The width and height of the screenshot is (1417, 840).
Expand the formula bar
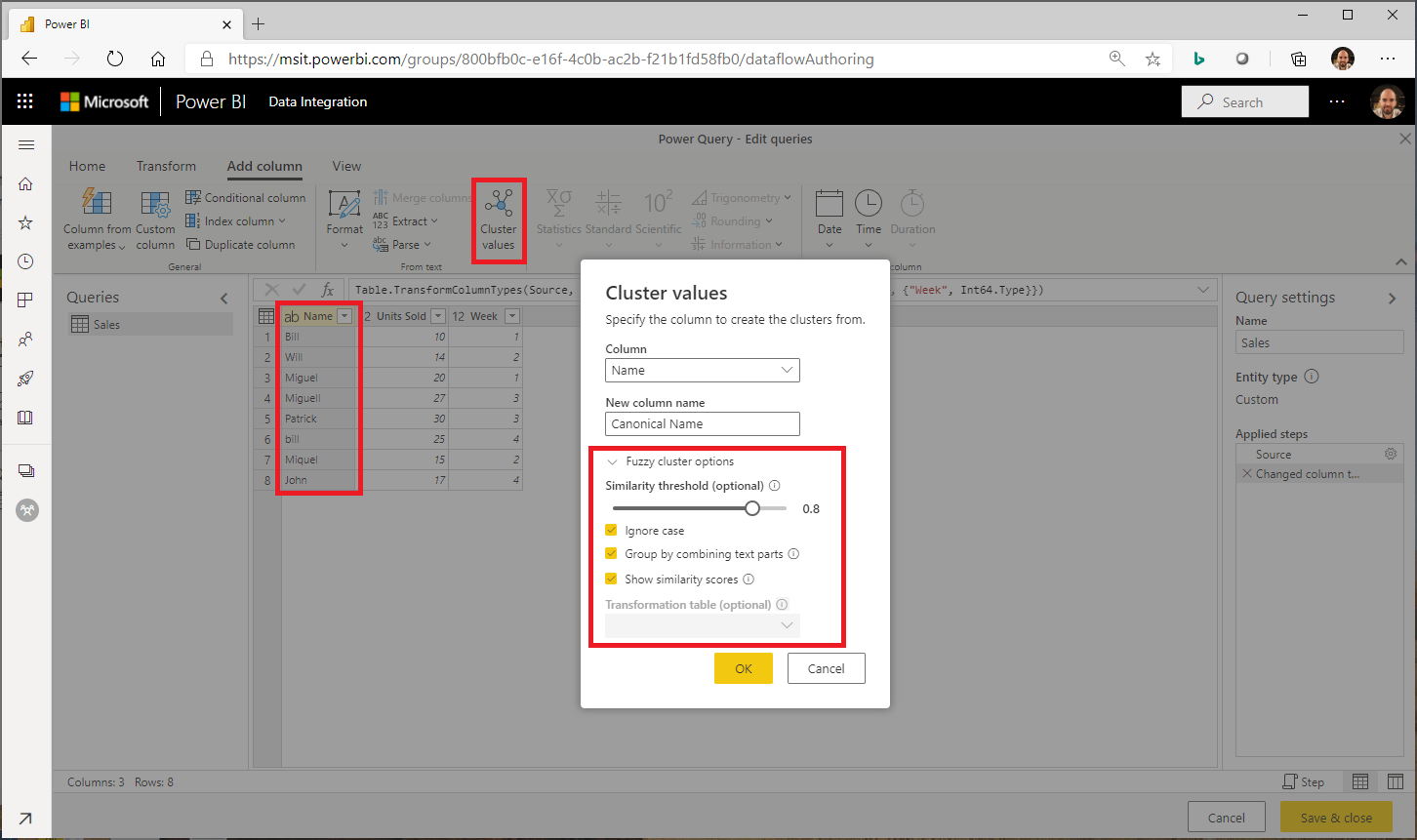[x=1202, y=290]
